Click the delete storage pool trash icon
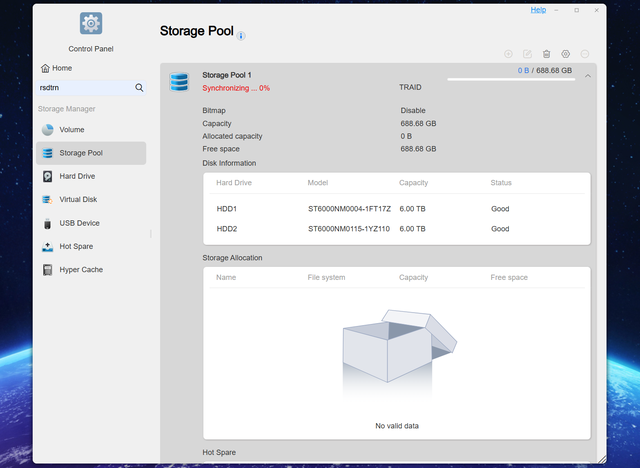The image size is (640, 468). 547,54
